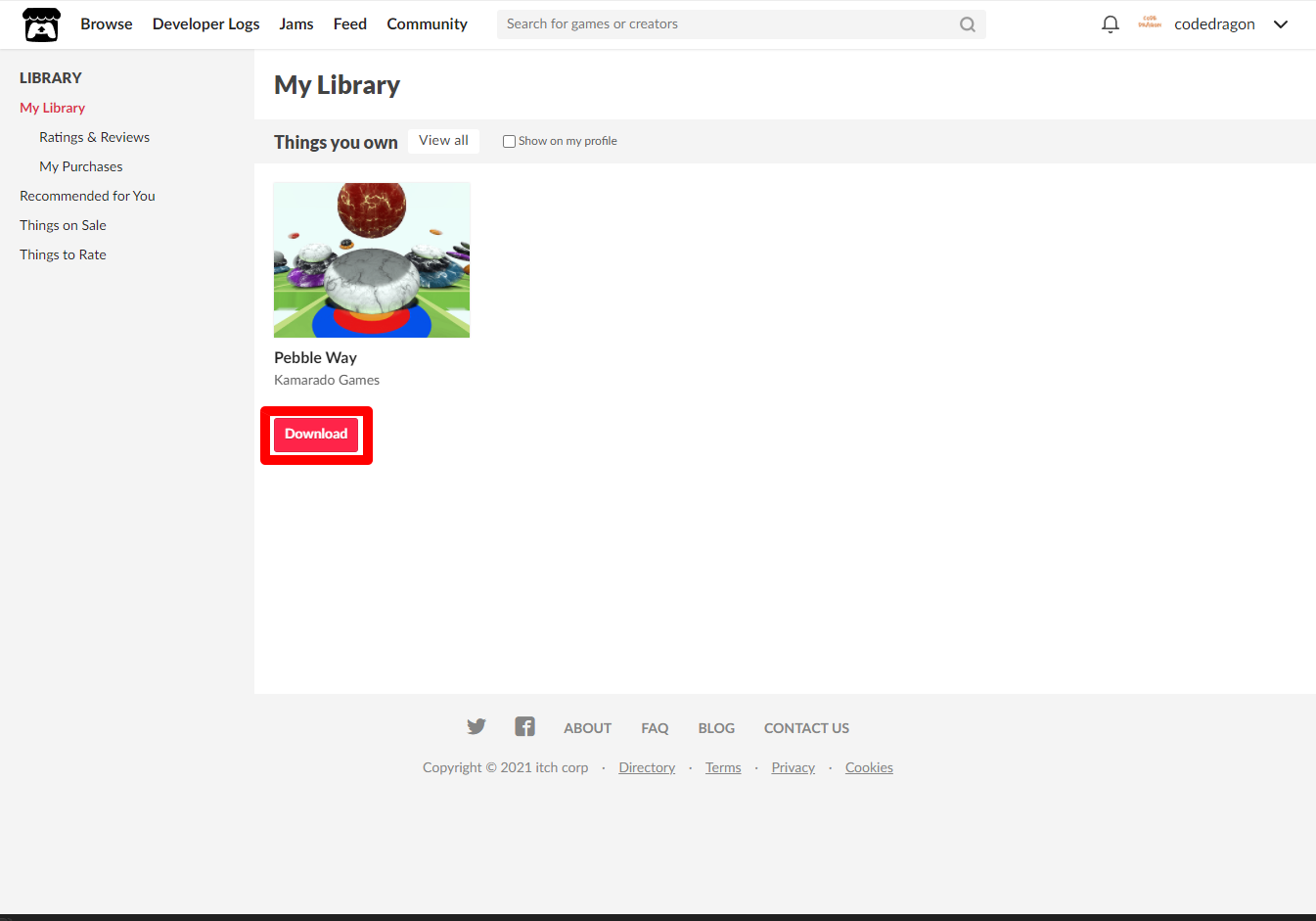Click the codedragon username
Image resolution: width=1316 pixels, height=921 pixels.
[x=1214, y=24]
